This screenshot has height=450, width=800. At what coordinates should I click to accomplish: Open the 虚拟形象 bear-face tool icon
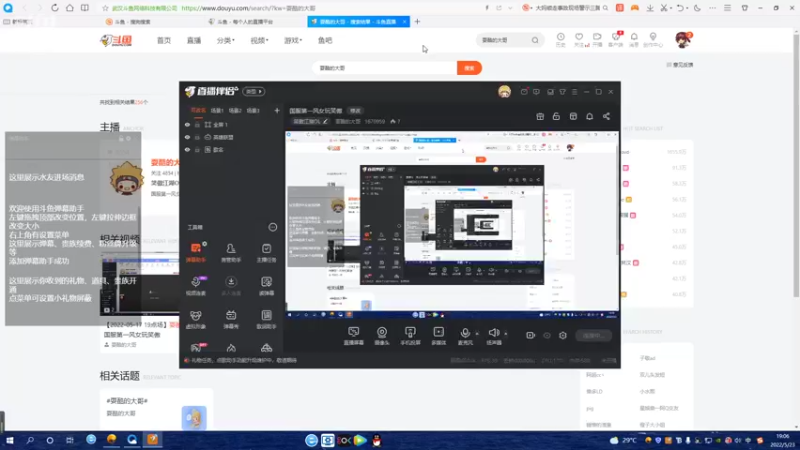[x=195, y=319]
